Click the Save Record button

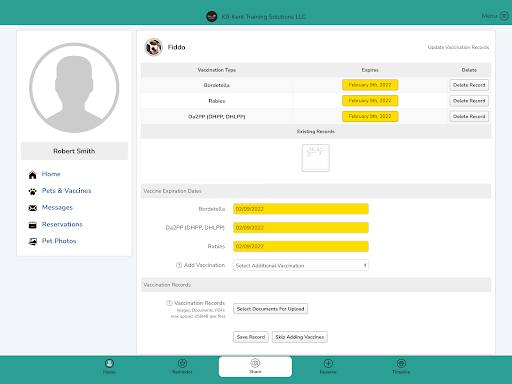(x=251, y=337)
